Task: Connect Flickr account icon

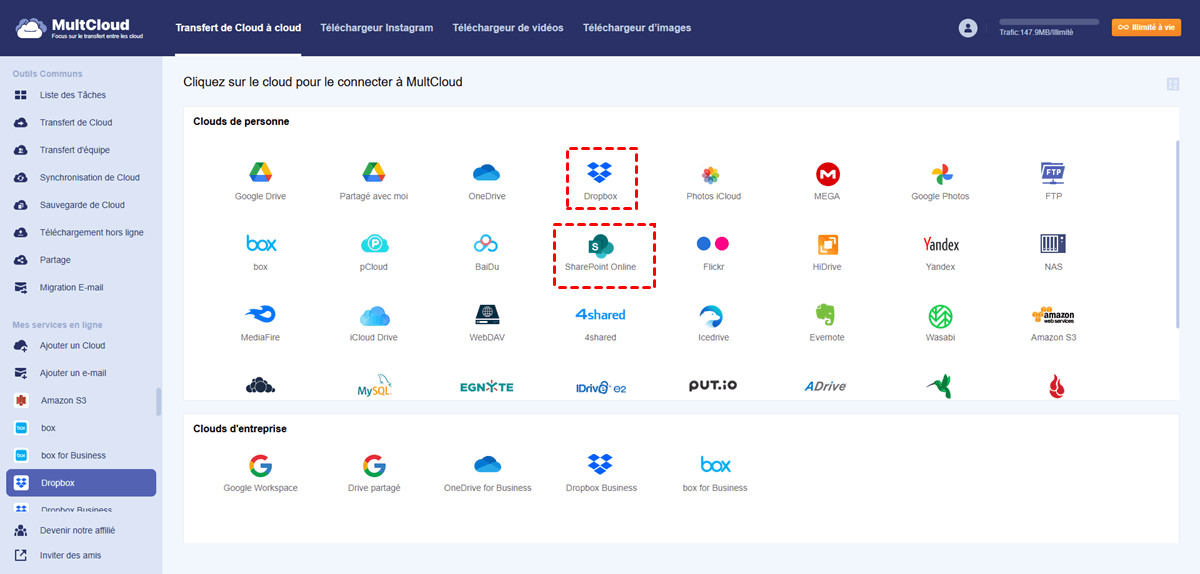Action: pos(714,244)
